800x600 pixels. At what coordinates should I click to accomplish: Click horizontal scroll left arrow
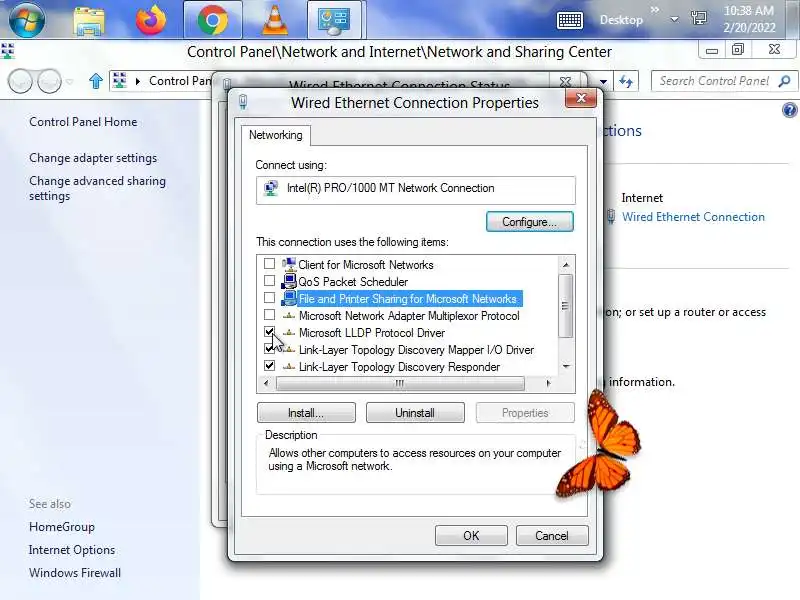(x=266, y=383)
